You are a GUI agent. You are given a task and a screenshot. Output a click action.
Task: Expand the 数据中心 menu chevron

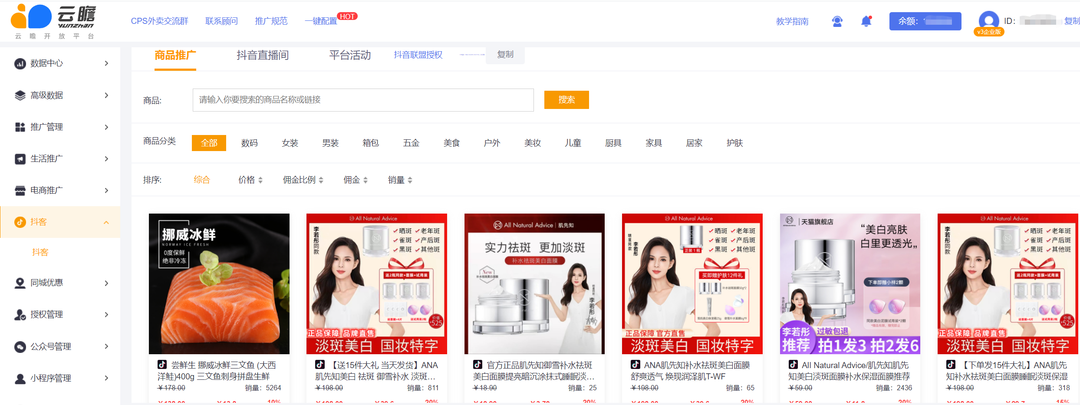pos(106,63)
